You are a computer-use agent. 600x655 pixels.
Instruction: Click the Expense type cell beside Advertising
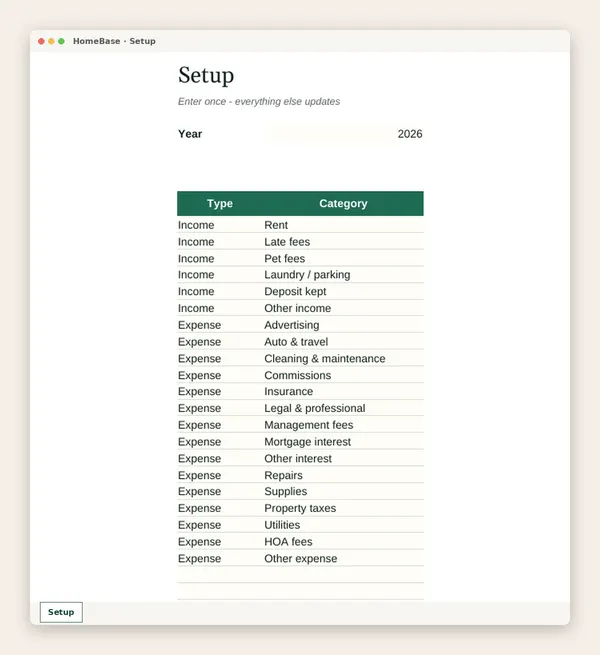click(x=220, y=325)
